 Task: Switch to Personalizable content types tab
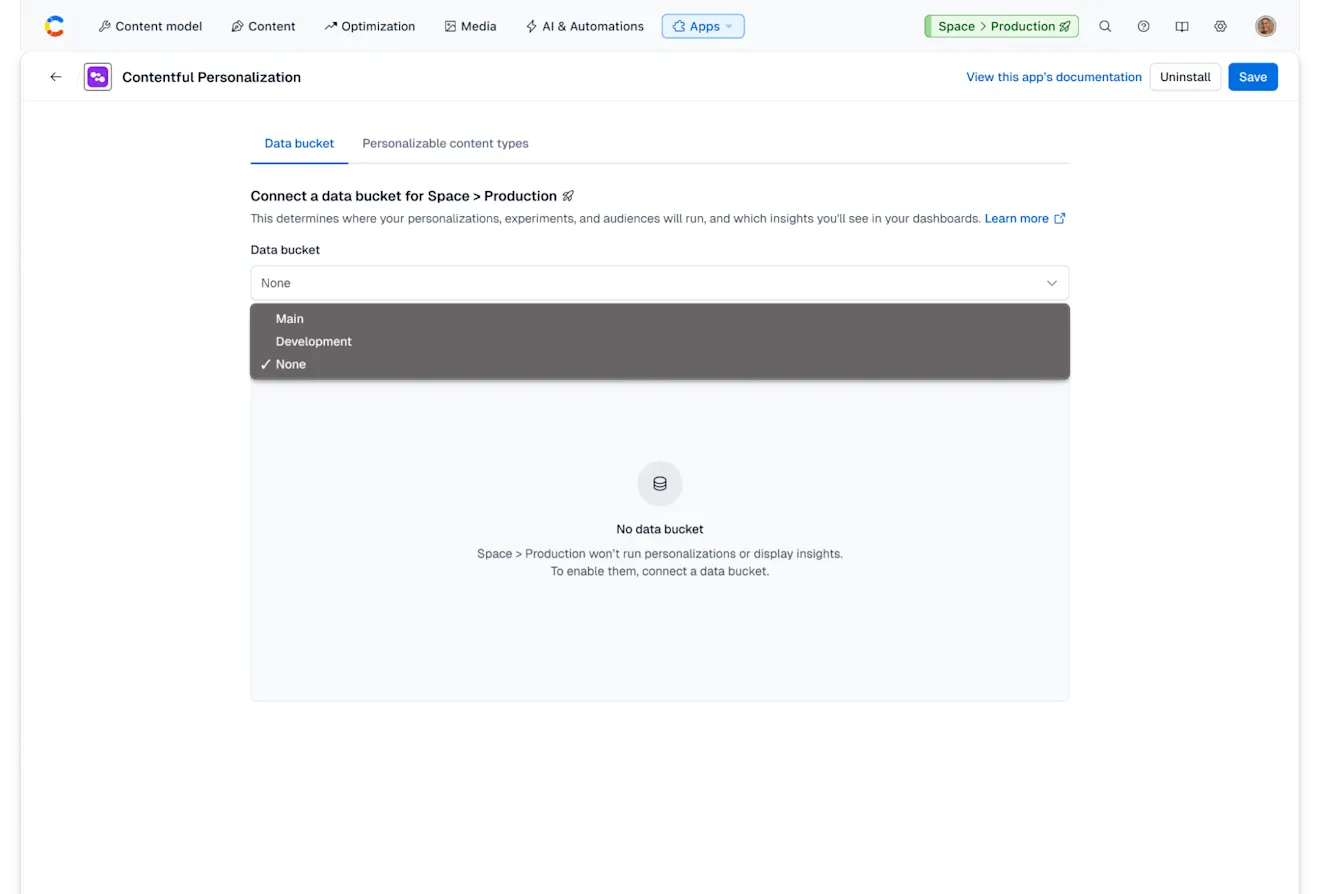[445, 143]
